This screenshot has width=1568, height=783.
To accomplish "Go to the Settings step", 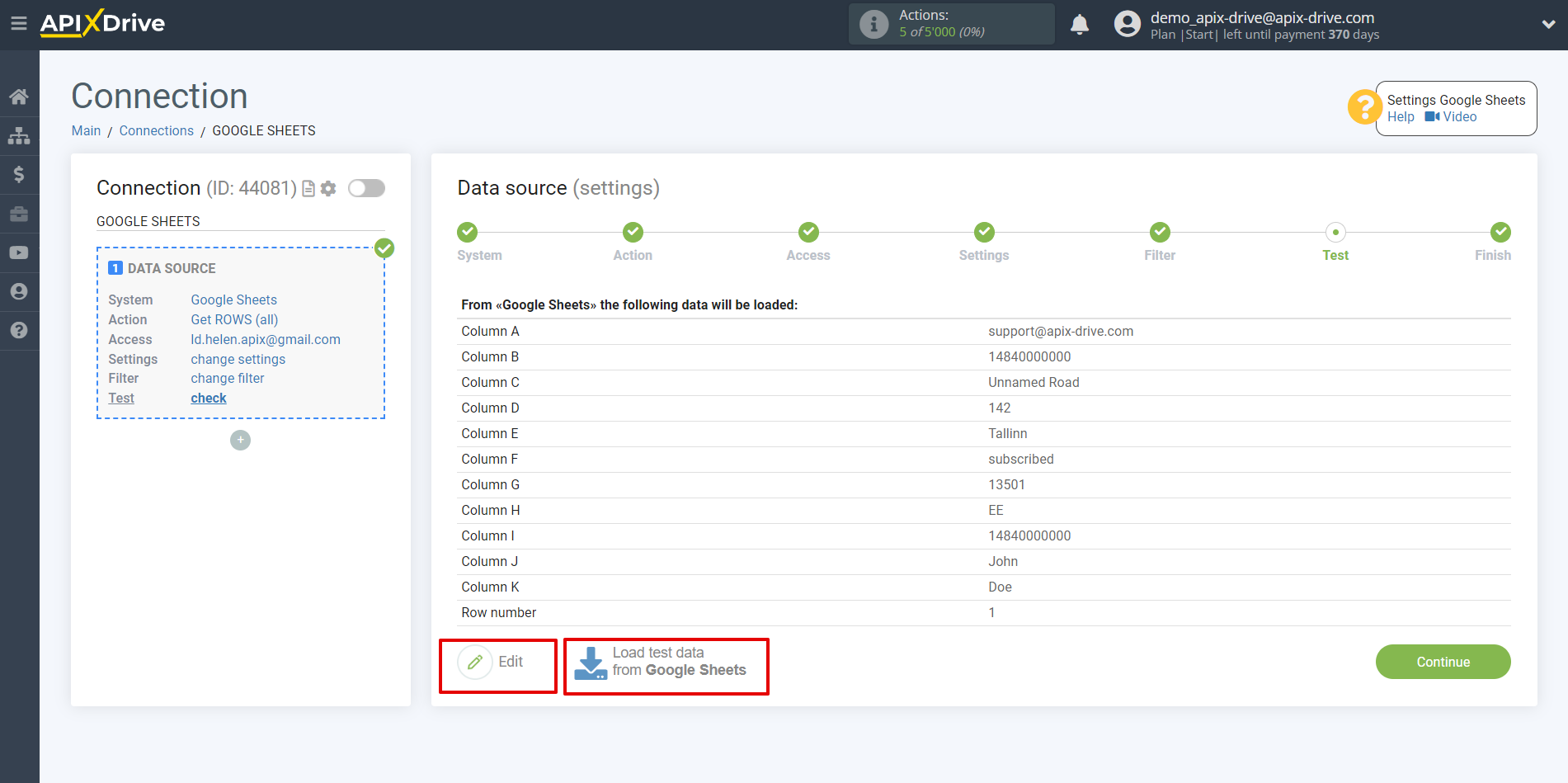I will [984, 243].
